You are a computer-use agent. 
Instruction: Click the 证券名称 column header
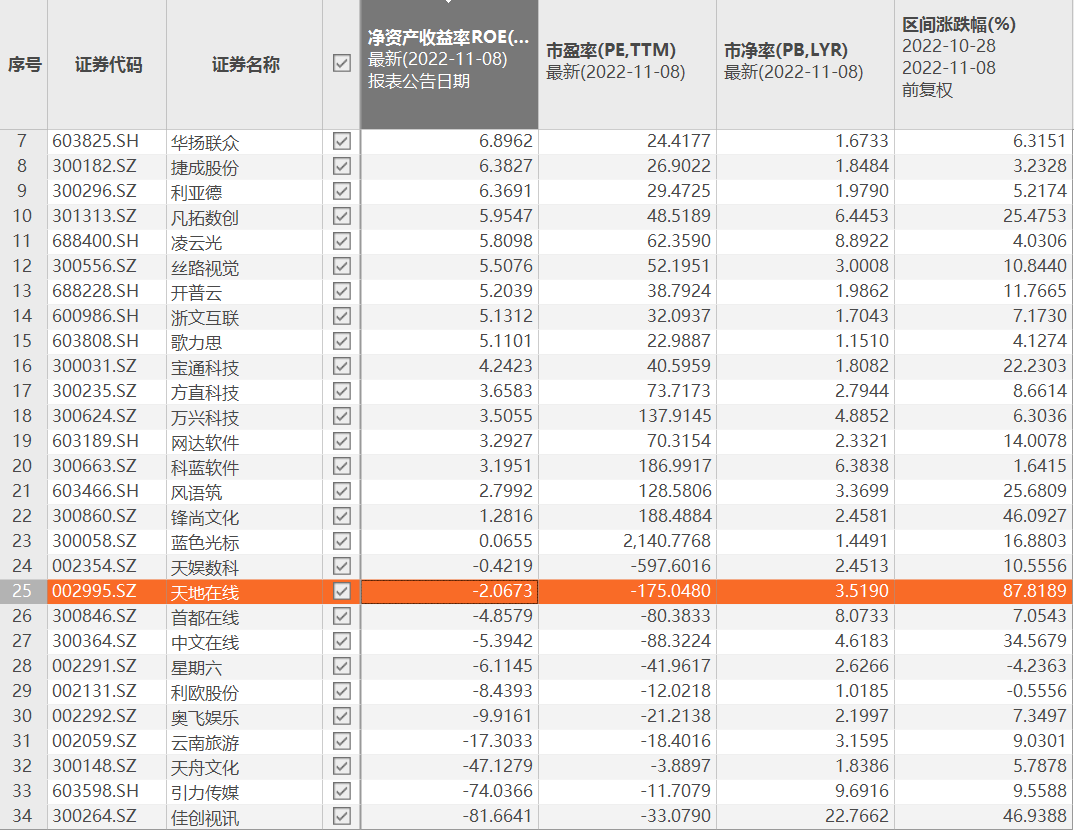pyautogui.click(x=245, y=65)
